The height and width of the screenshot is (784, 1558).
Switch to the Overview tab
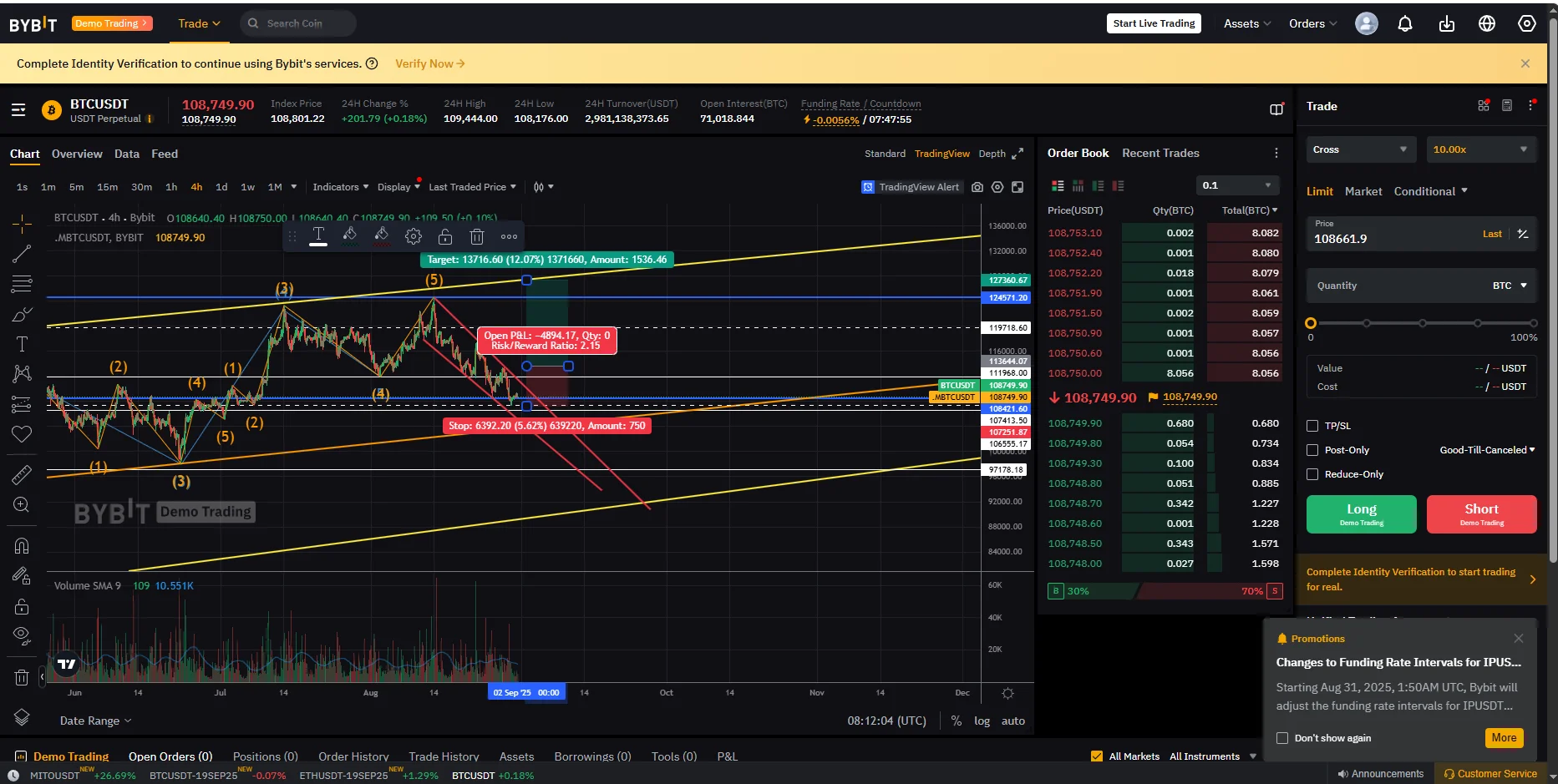(77, 154)
